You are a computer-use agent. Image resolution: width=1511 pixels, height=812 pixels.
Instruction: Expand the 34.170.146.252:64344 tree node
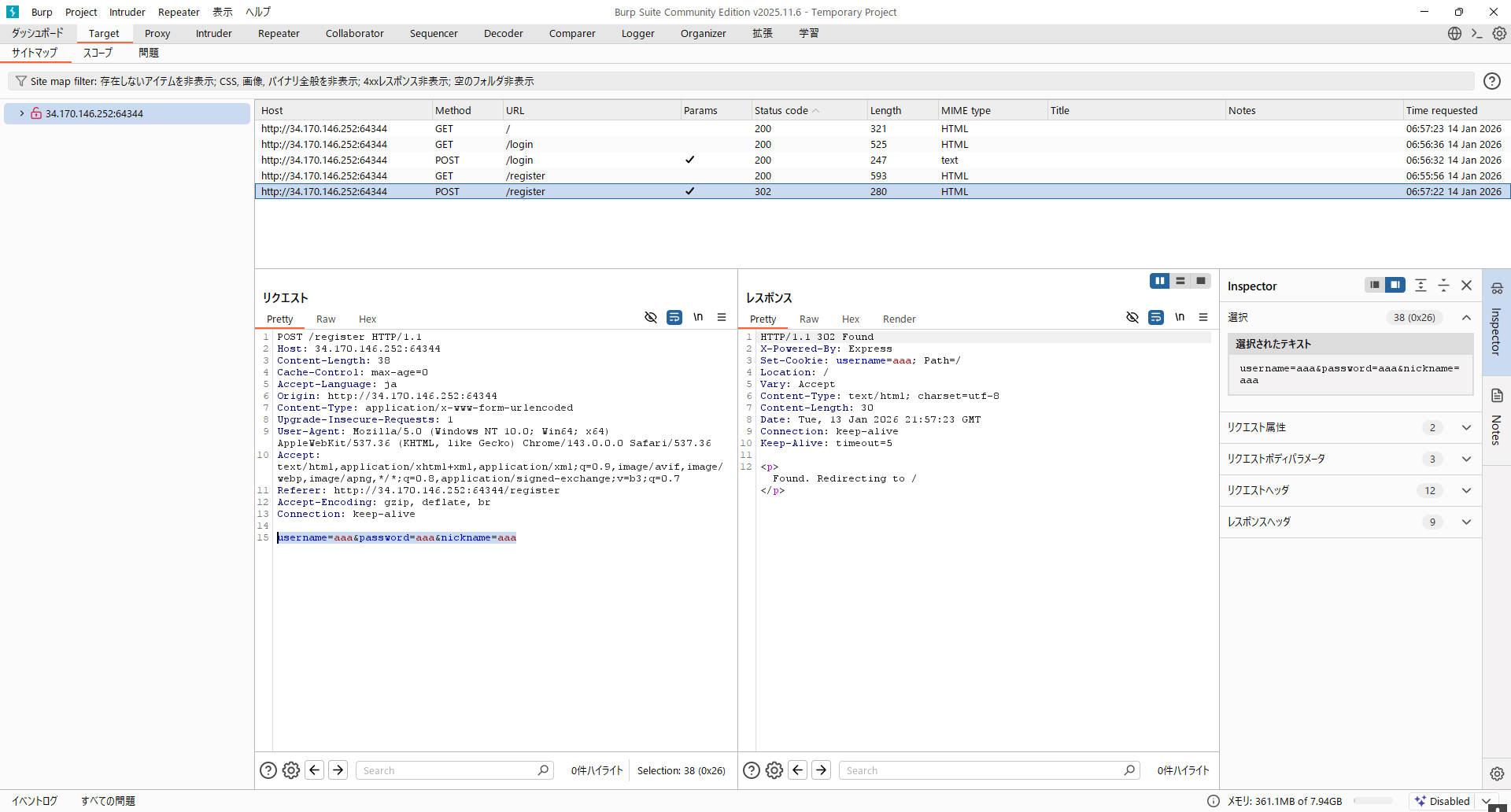(x=22, y=113)
